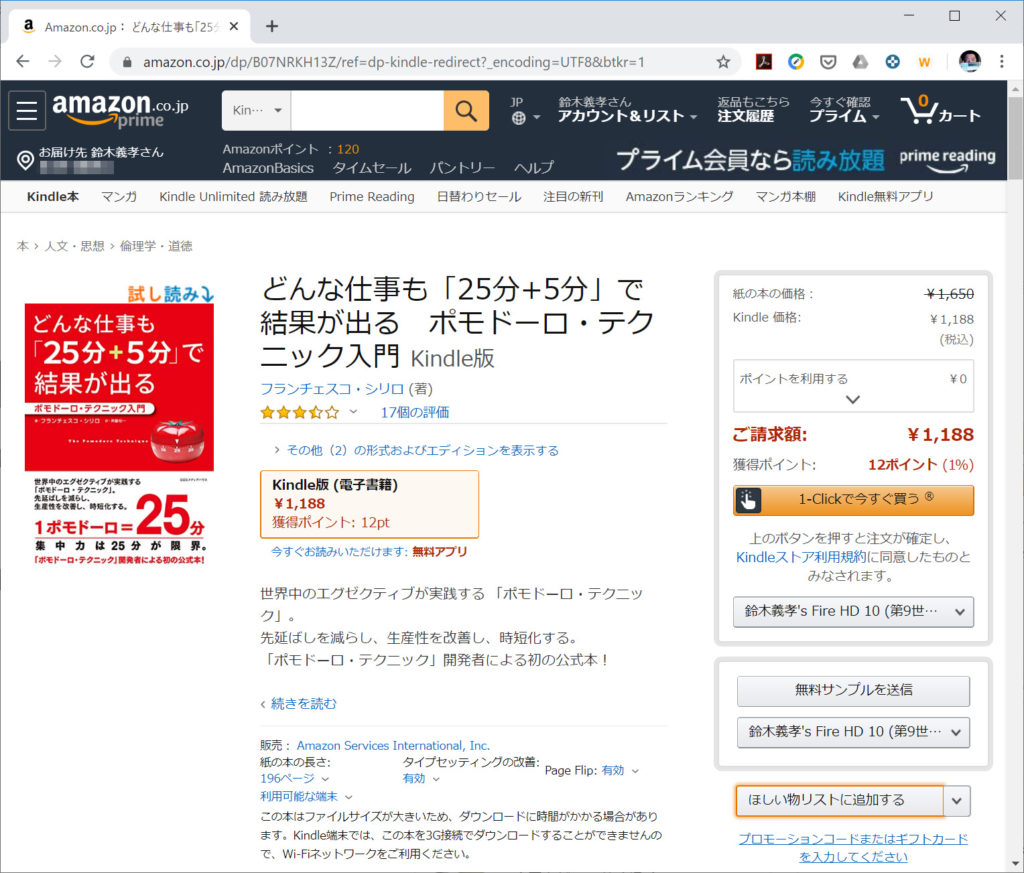Click the site lock icon in address bar
The width and height of the screenshot is (1024, 873).
[x=127, y=62]
